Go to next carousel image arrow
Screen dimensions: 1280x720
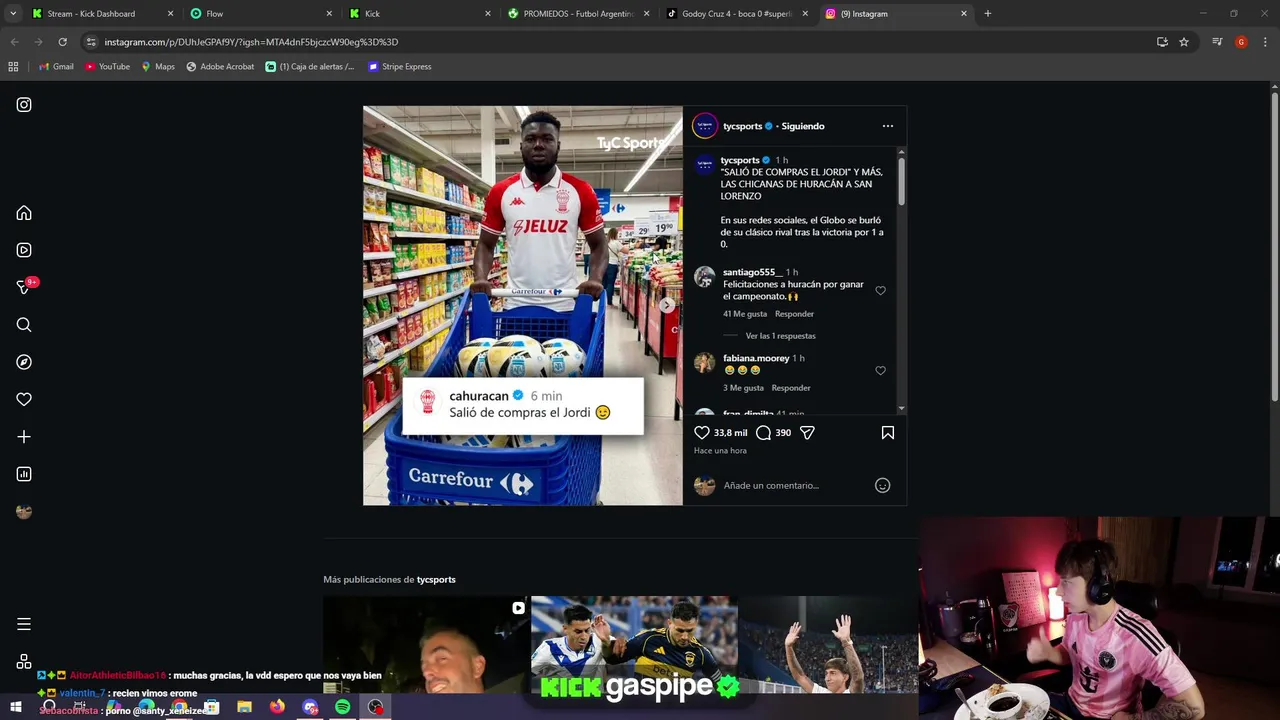[x=668, y=306]
